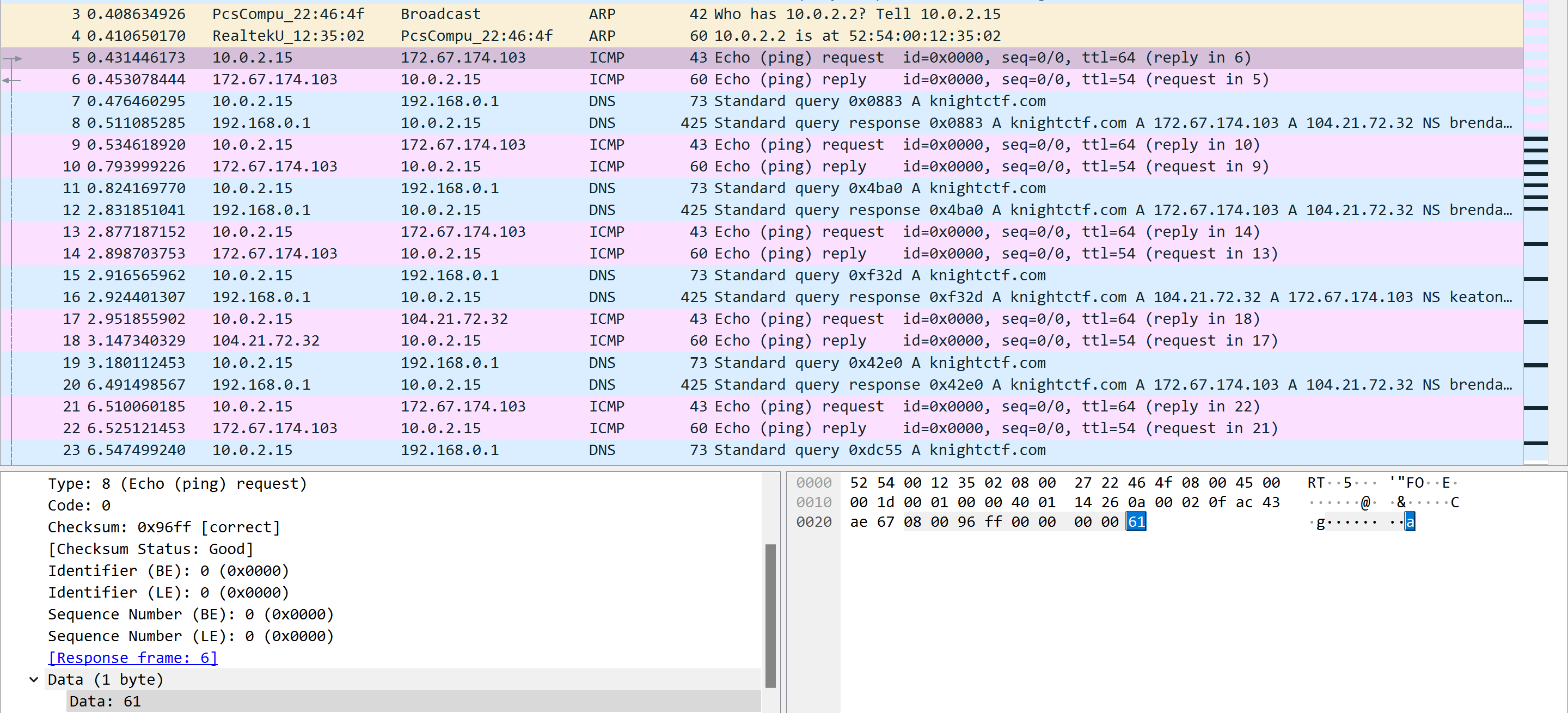The image size is (1568, 713).
Task: Click hex offset 0010 row label
Action: point(813,502)
